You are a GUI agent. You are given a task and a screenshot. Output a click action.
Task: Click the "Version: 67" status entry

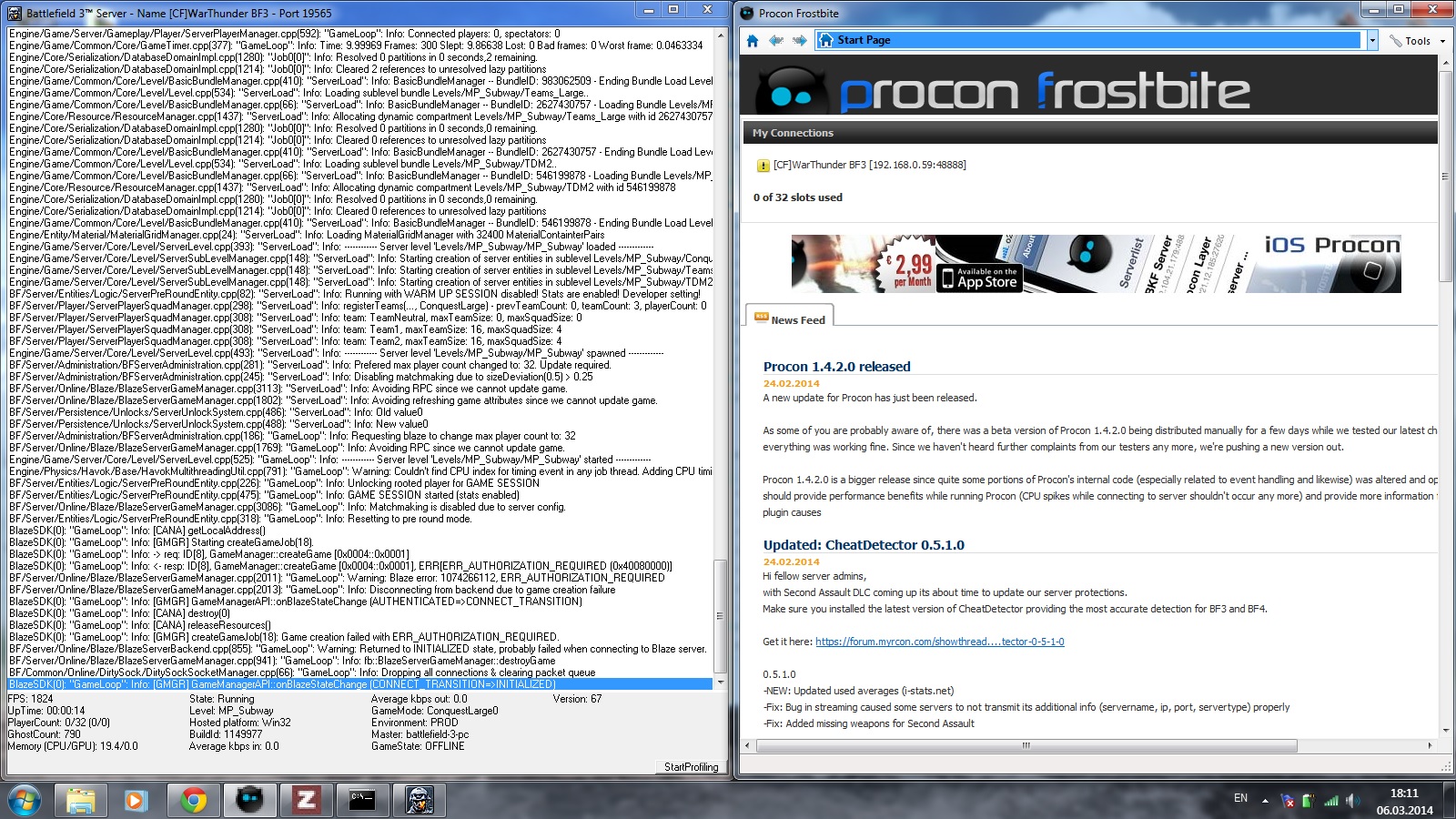[577, 699]
